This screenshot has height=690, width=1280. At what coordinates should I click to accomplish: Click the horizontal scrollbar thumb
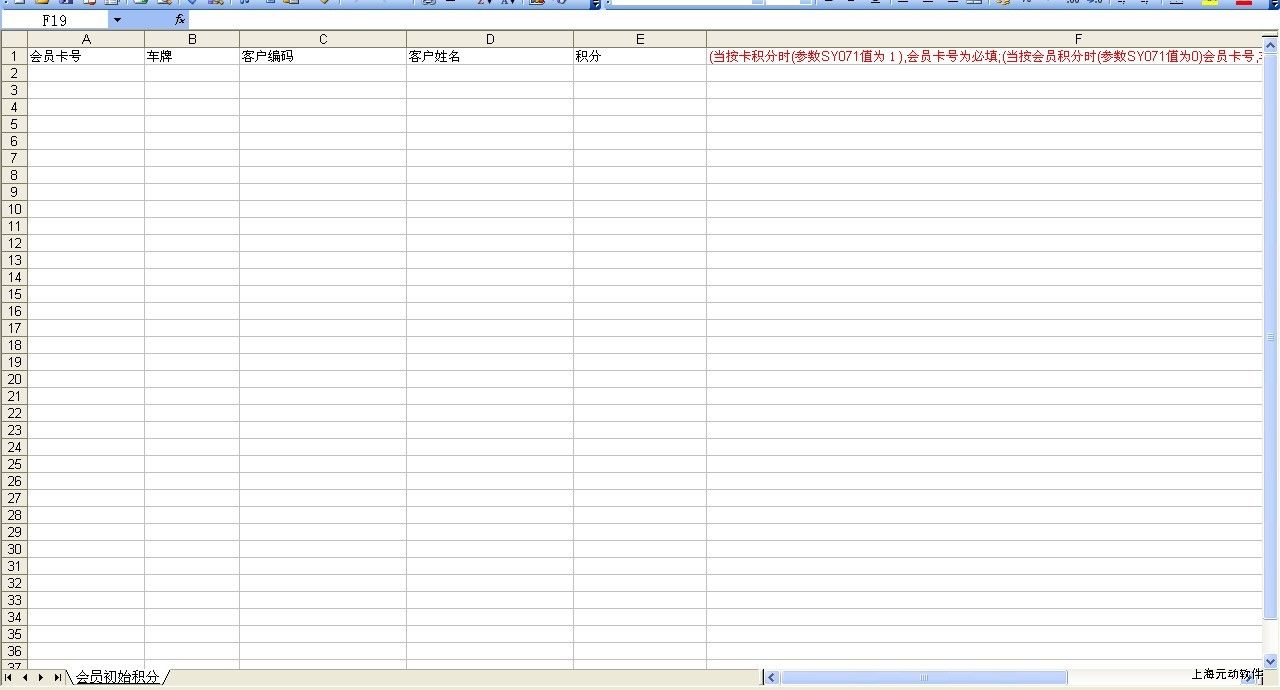923,678
